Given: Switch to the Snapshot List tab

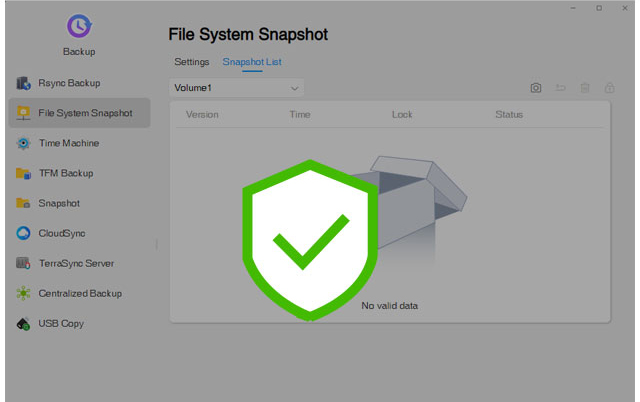Looking at the screenshot, I should pyautogui.click(x=252, y=62).
